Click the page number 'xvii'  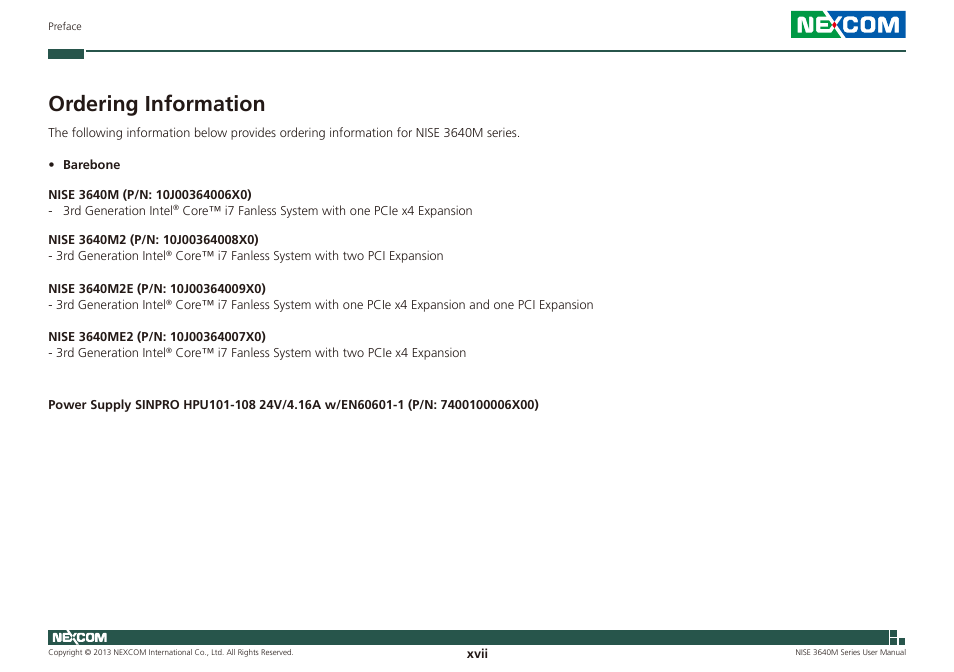(477, 654)
